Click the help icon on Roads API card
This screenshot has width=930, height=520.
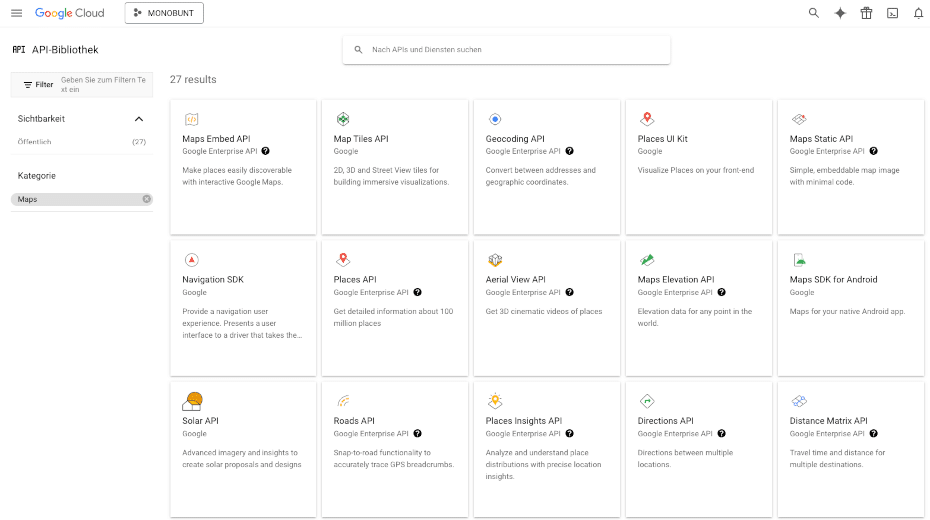click(418, 433)
